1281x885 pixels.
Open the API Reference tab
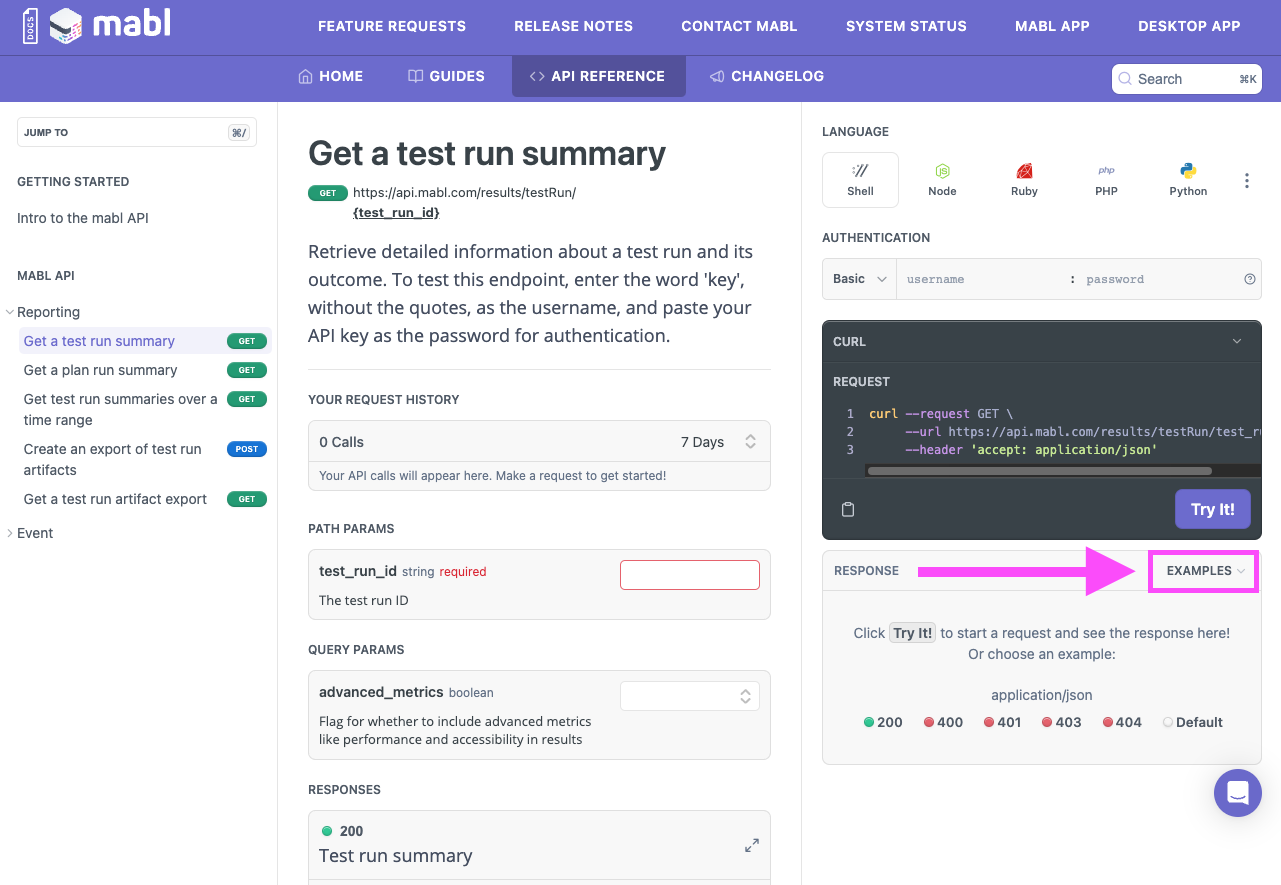pos(598,76)
